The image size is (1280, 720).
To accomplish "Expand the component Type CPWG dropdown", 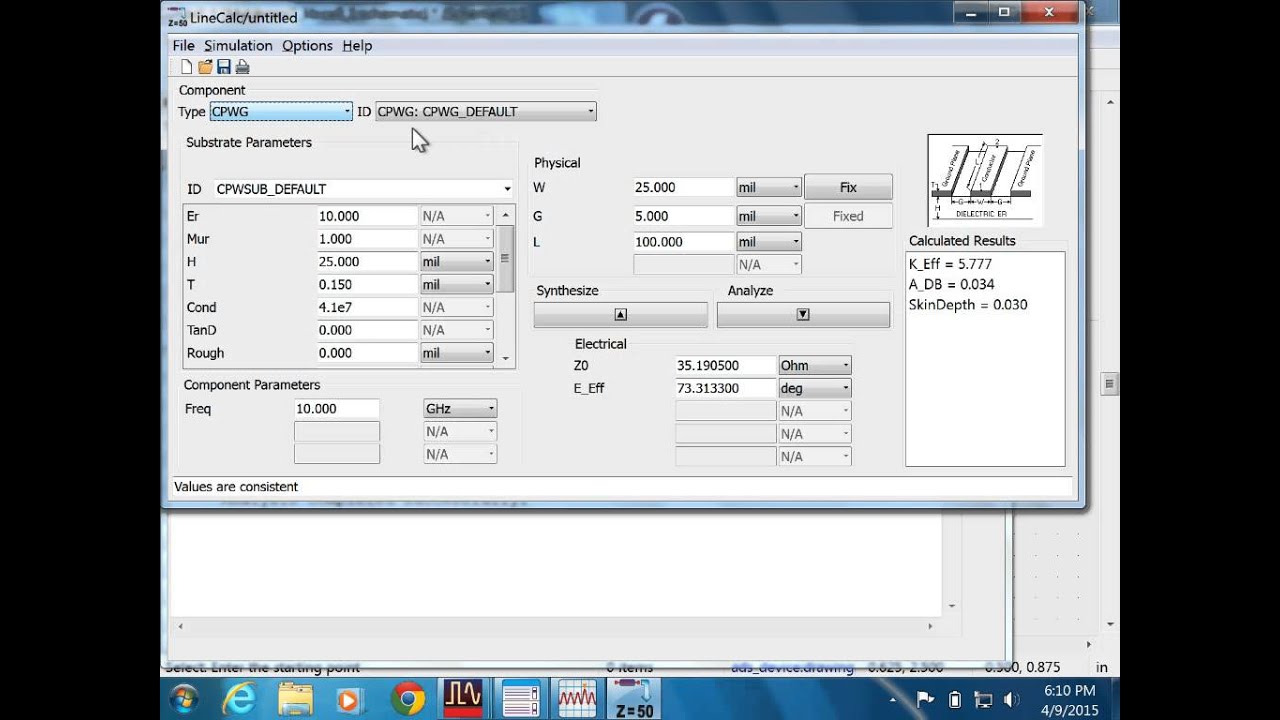I will coord(281,111).
